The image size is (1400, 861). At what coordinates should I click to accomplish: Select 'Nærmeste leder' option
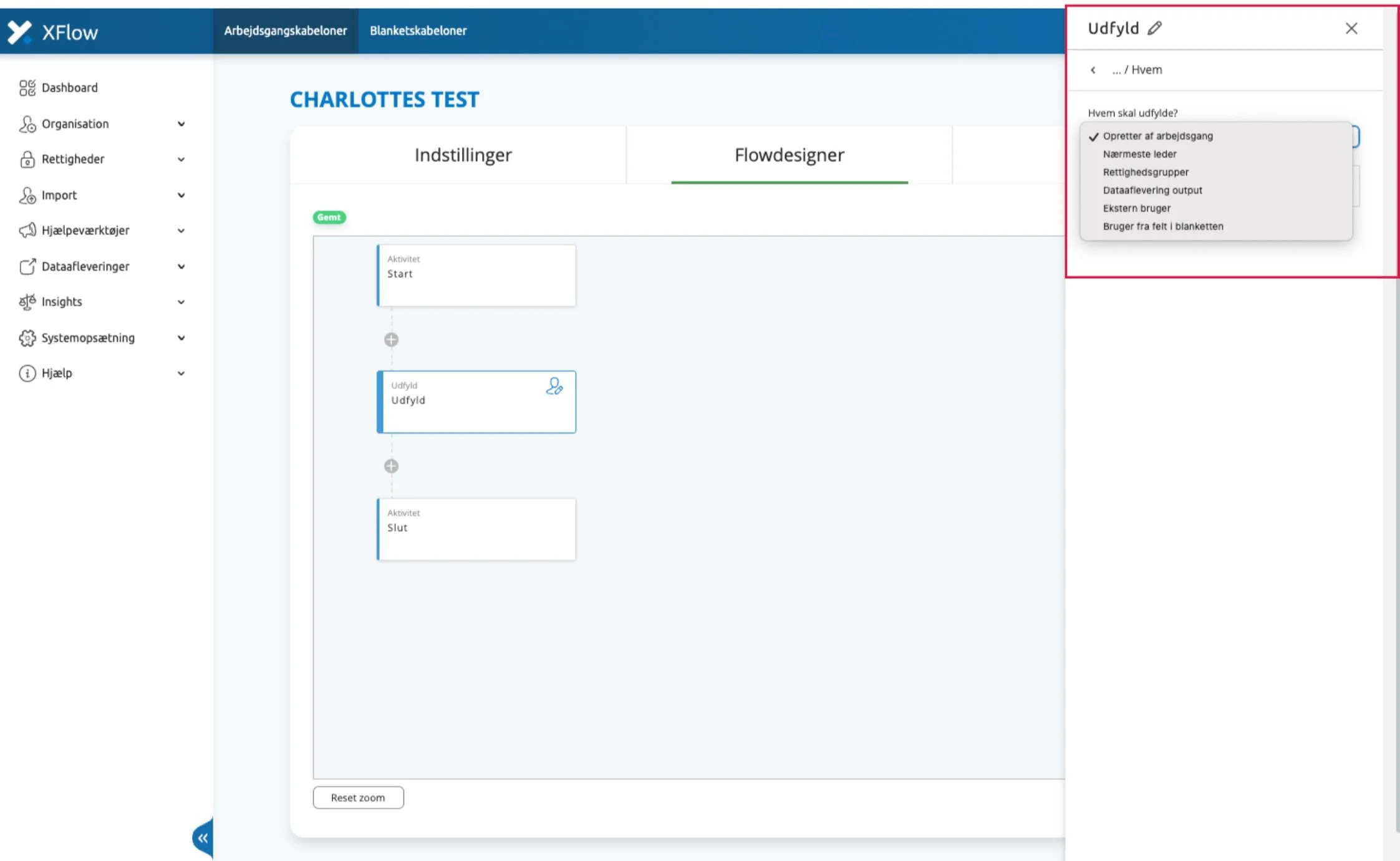[x=1139, y=154]
